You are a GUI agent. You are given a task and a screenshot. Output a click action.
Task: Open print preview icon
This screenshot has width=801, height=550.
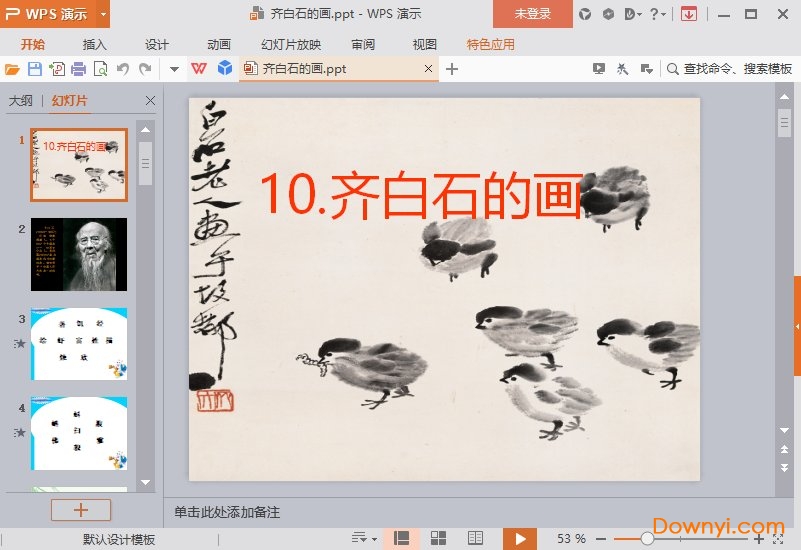coord(101,69)
